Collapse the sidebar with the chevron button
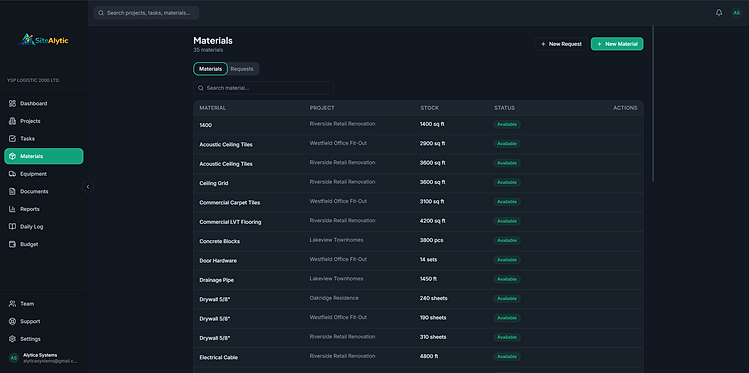Screen dimensions: 749x373 coord(87,187)
